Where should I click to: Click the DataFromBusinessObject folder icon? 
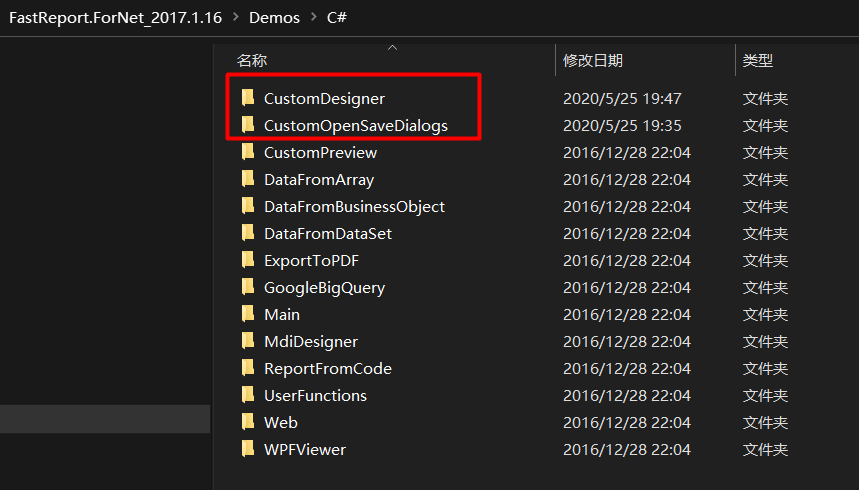point(248,206)
